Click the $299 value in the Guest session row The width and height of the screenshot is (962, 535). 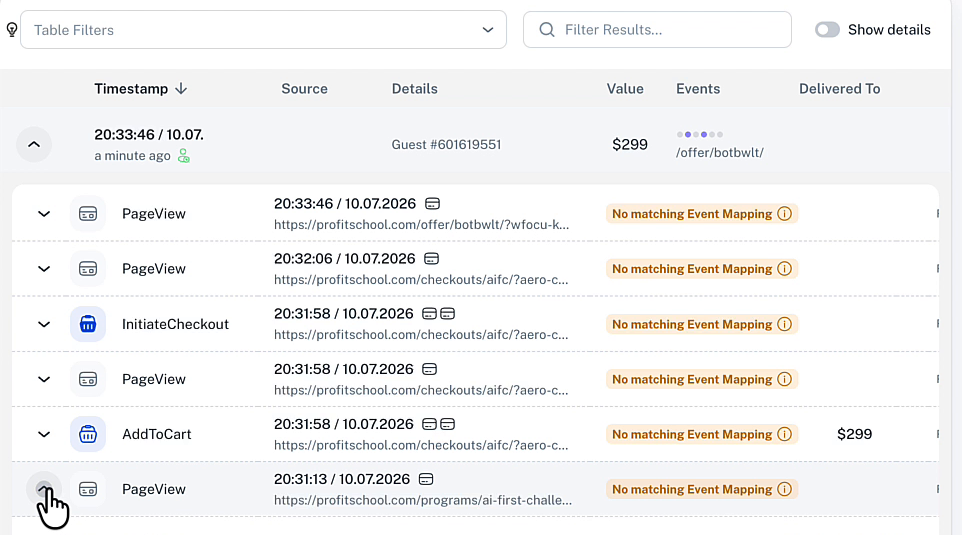tap(630, 144)
